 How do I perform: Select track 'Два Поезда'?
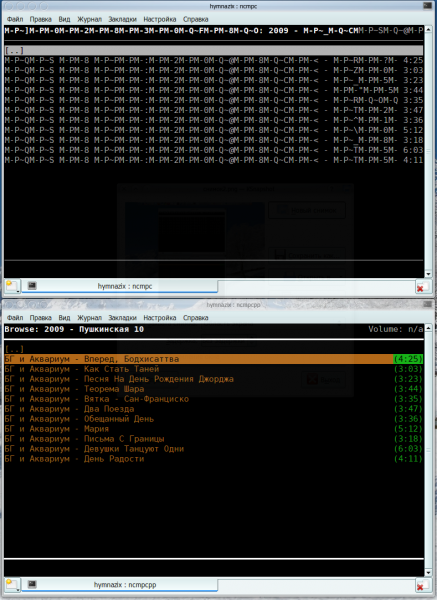click(x=214, y=409)
